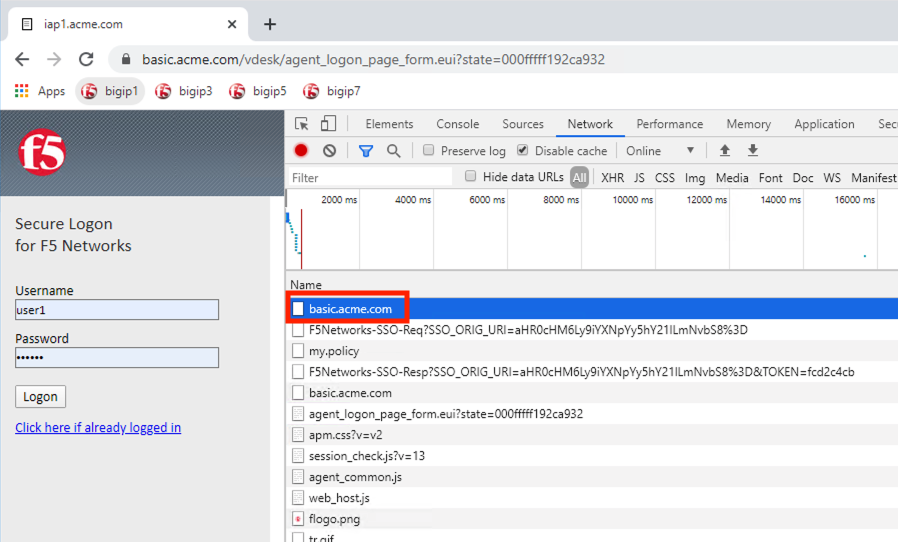Switch to the Sources tab
The width and height of the screenshot is (898, 542).
coord(523,124)
